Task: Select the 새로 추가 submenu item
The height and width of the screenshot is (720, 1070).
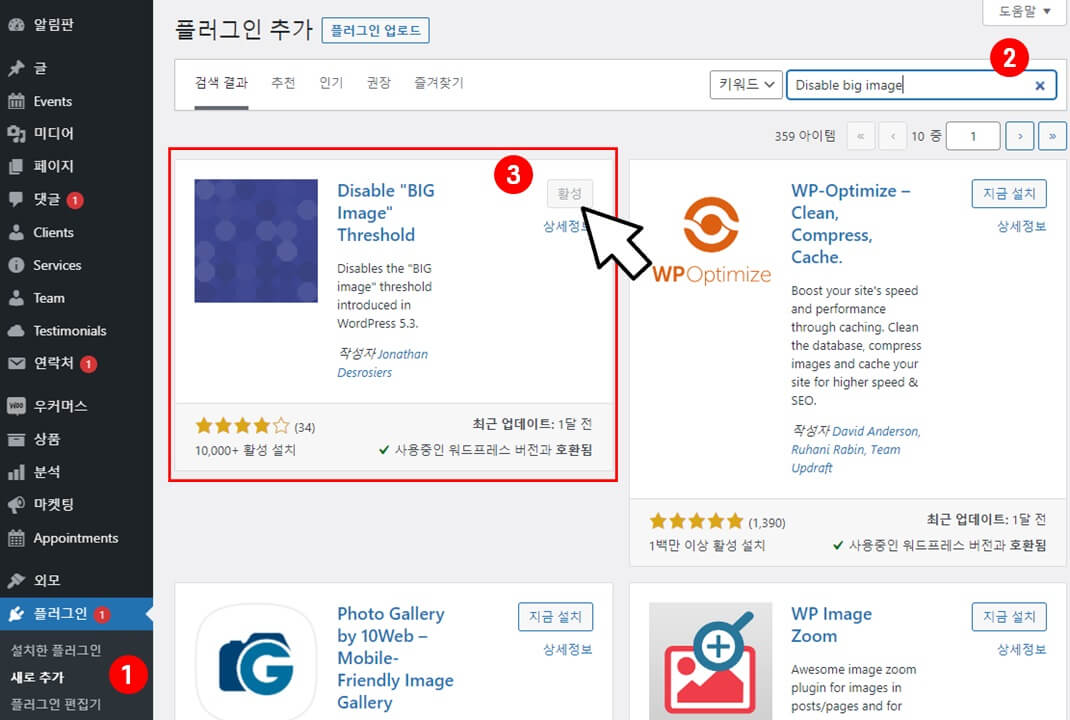Action: 38,678
